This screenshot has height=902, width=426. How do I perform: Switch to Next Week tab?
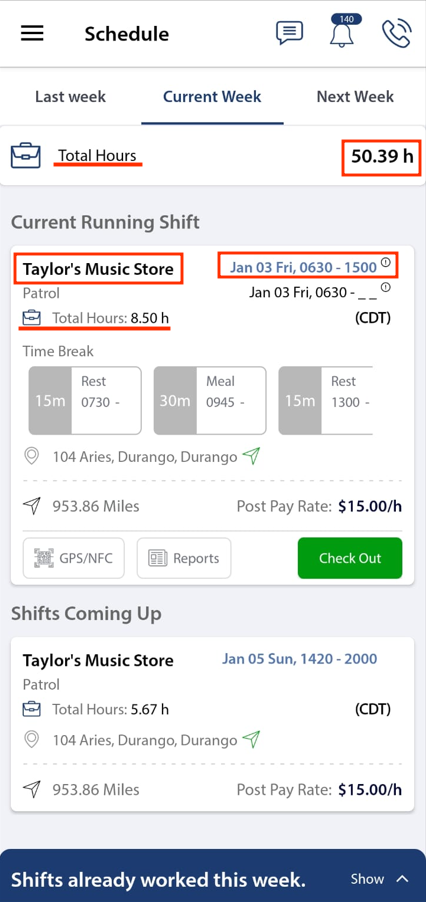click(x=355, y=97)
